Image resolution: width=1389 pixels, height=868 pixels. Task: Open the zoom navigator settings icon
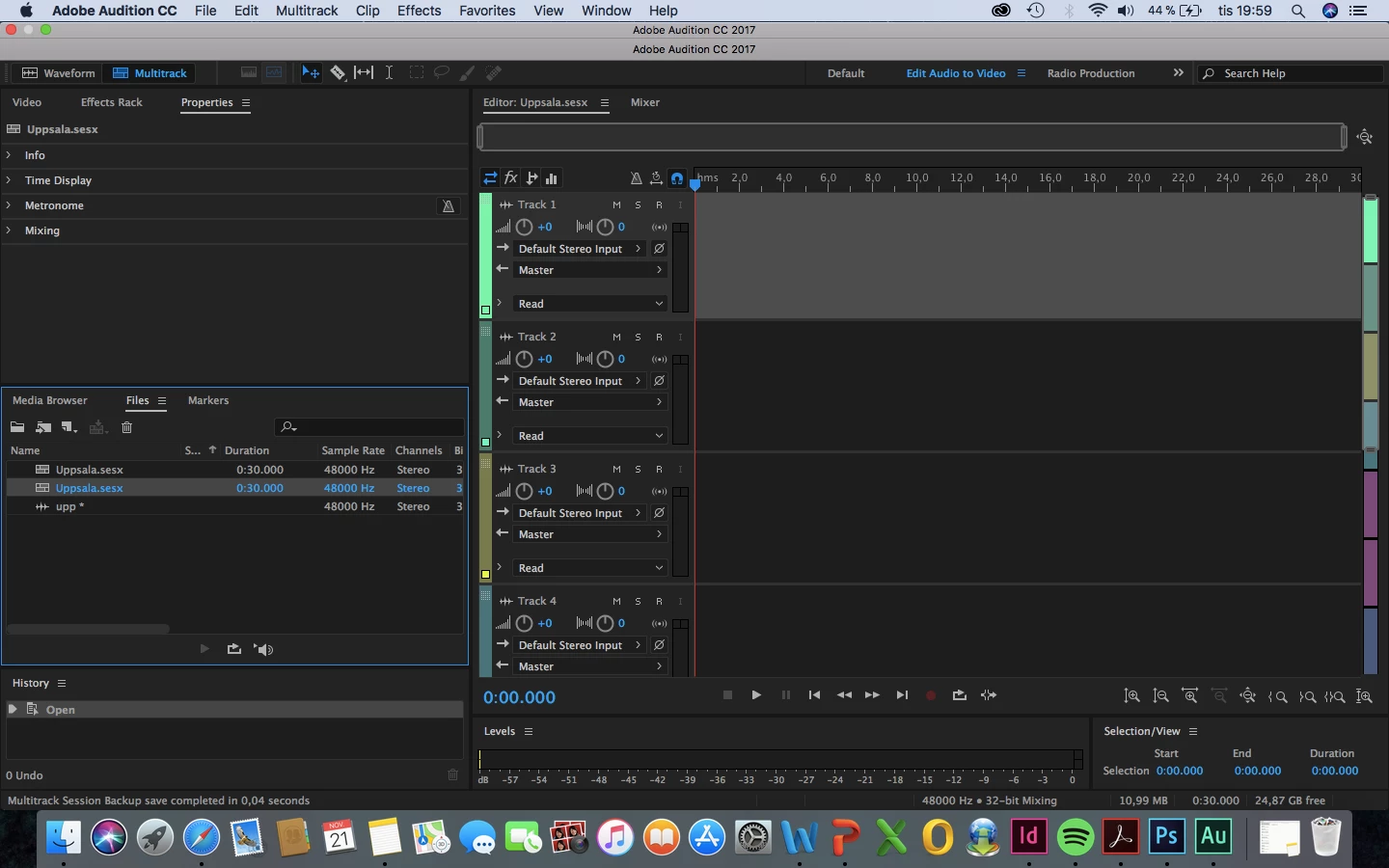pos(1365,137)
